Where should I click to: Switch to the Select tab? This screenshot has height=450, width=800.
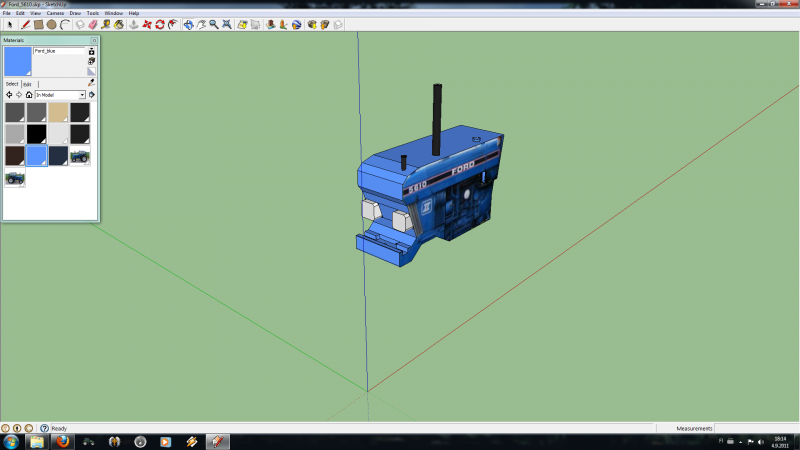[12, 84]
